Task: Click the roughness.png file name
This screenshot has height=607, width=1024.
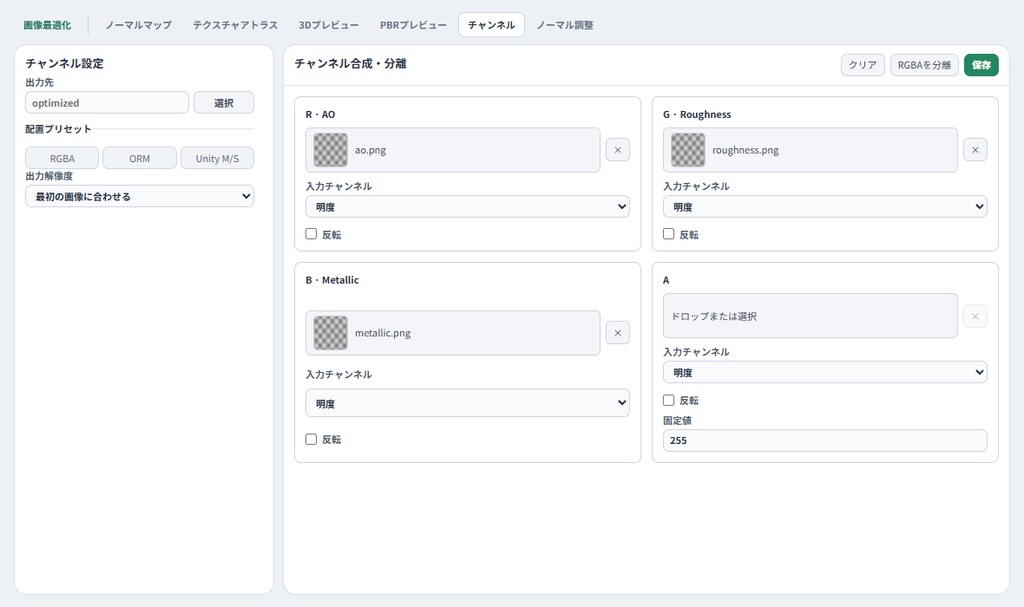Action: coord(745,150)
